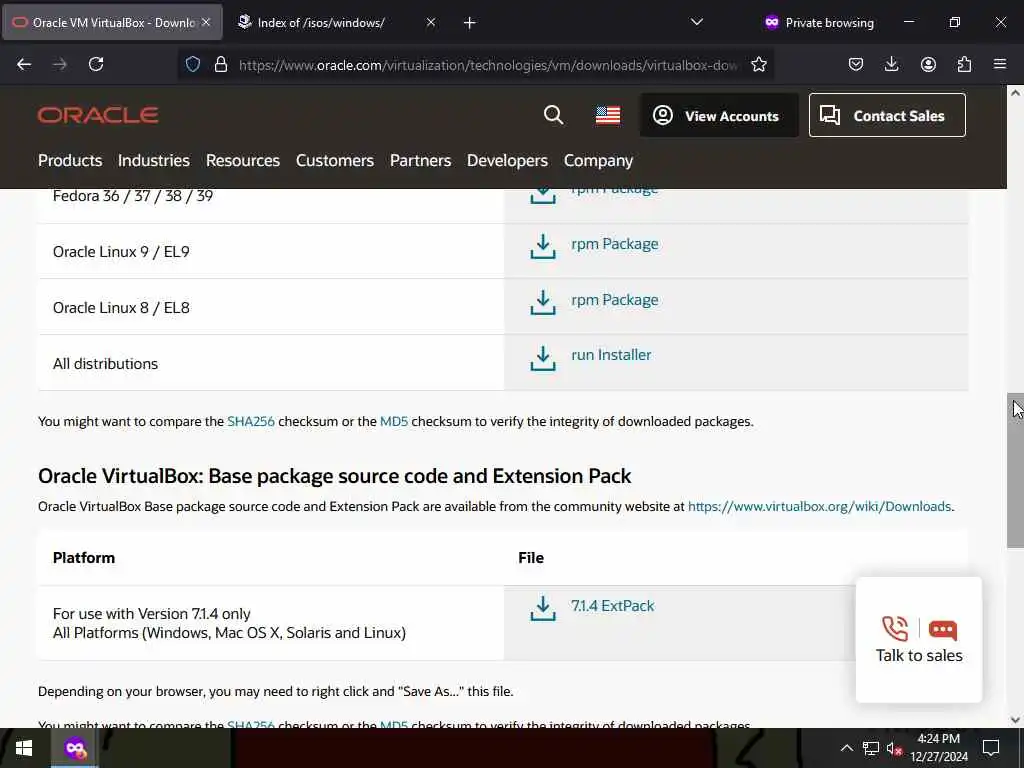This screenshot has height=768, width=1024.
Task: Click the 'Platform' column header
Action: tap(84, 558)
